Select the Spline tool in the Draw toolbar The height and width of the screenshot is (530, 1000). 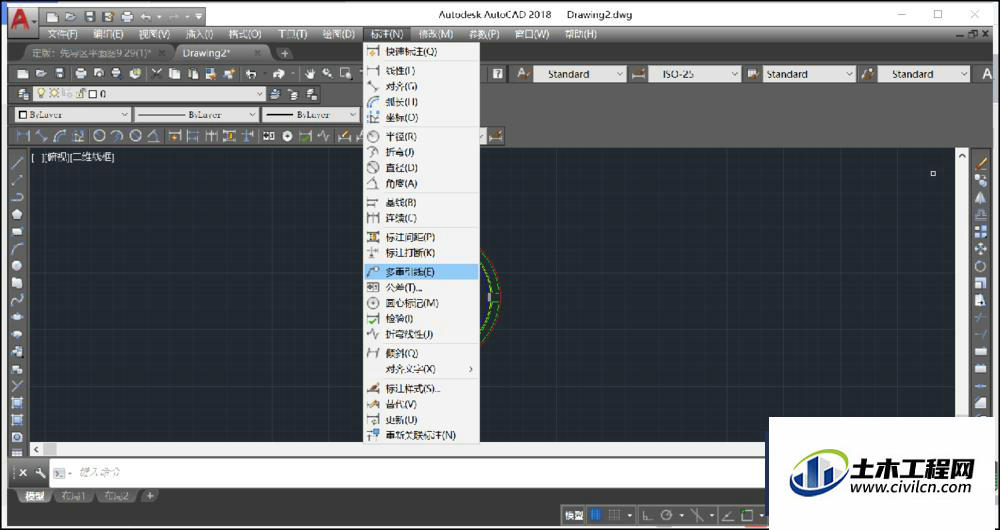(x=17, y=299)
